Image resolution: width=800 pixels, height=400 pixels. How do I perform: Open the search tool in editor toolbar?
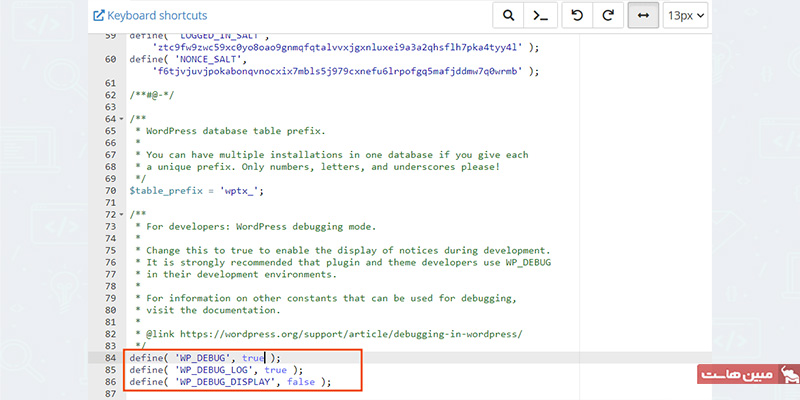pos(509,16)
